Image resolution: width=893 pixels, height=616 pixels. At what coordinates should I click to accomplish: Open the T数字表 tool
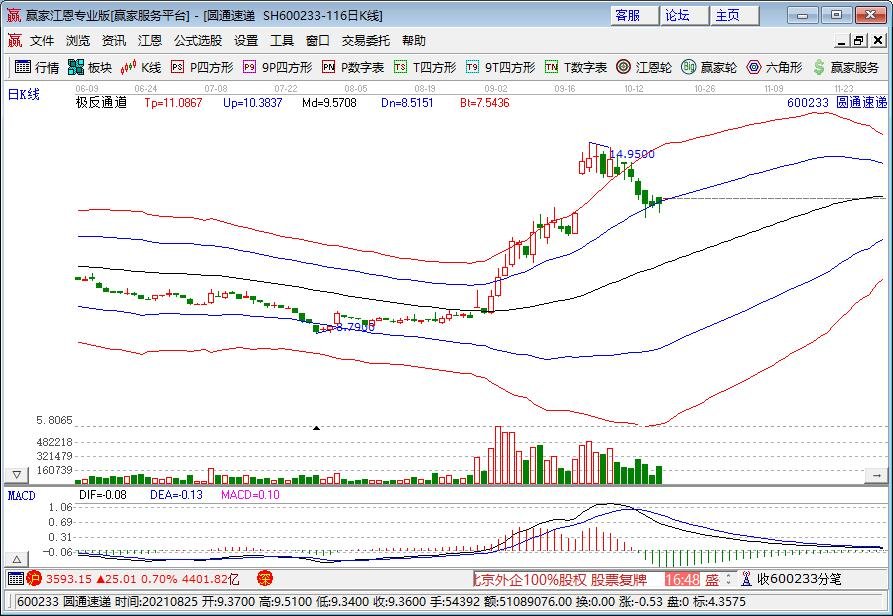576,67
